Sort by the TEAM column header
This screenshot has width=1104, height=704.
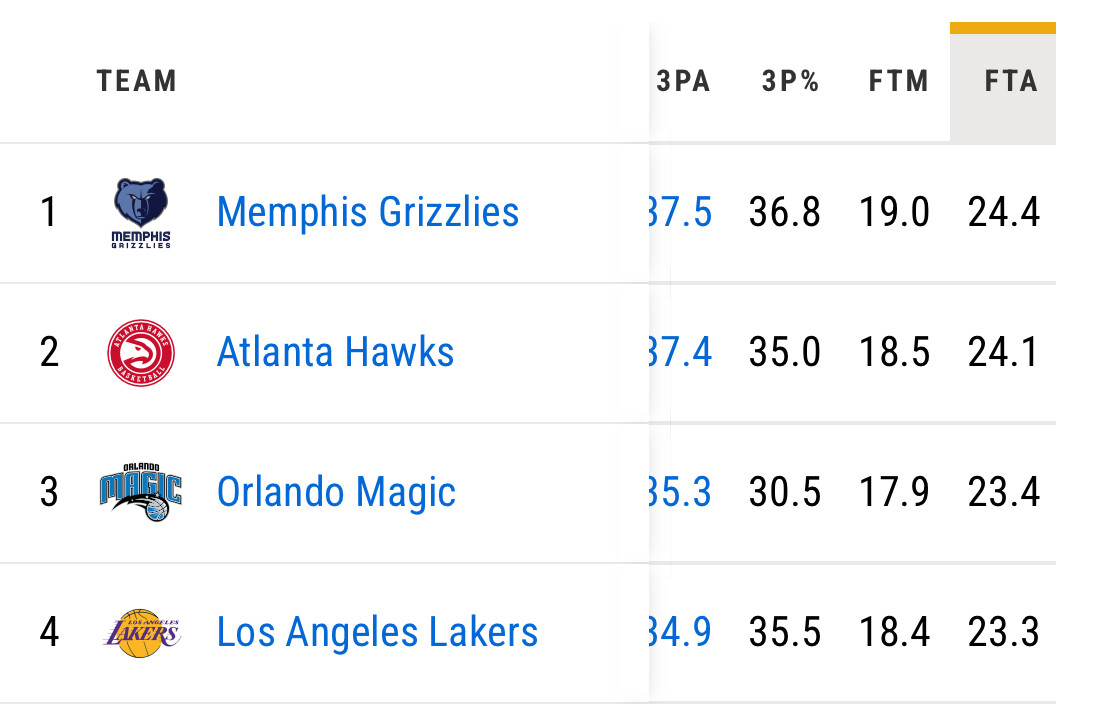137,81
